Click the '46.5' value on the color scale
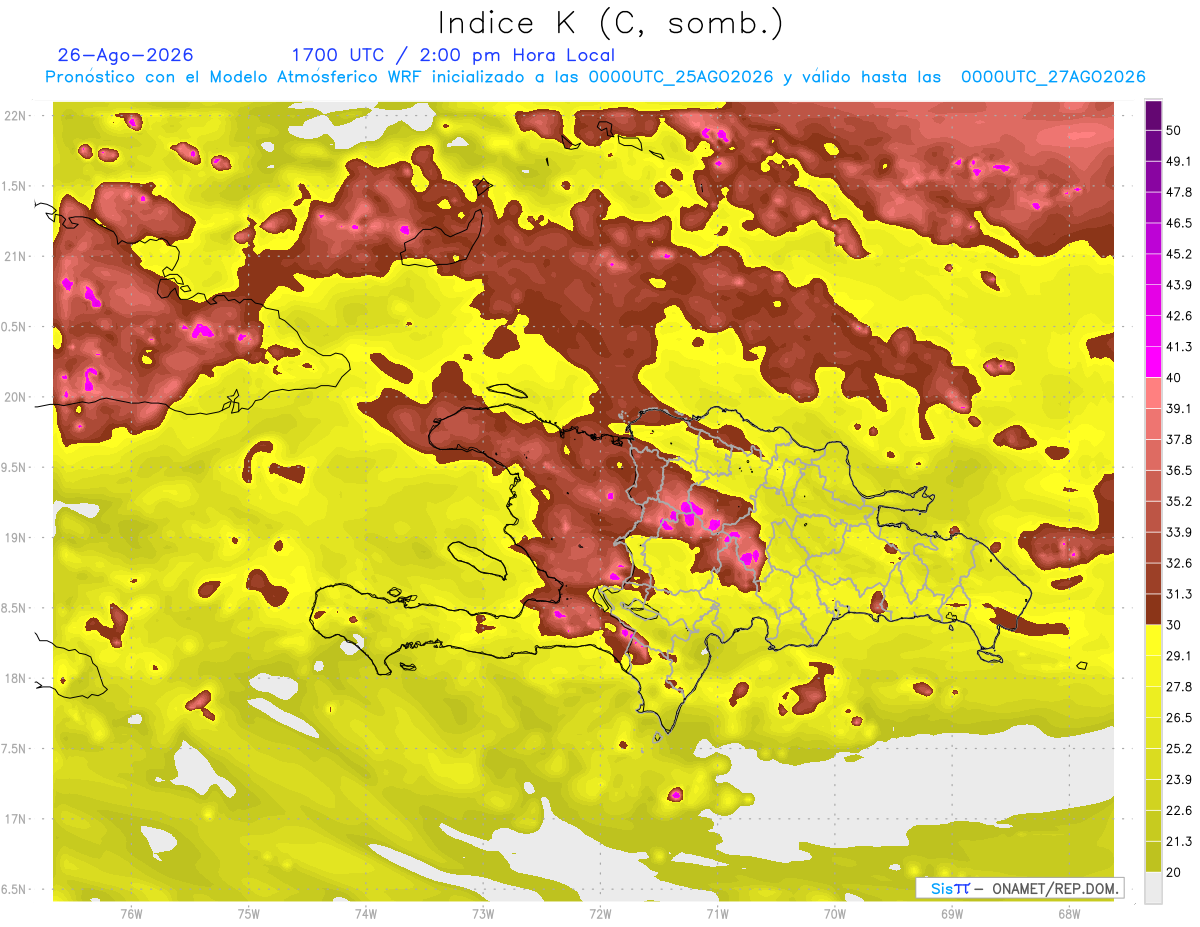 [1178, 223]
